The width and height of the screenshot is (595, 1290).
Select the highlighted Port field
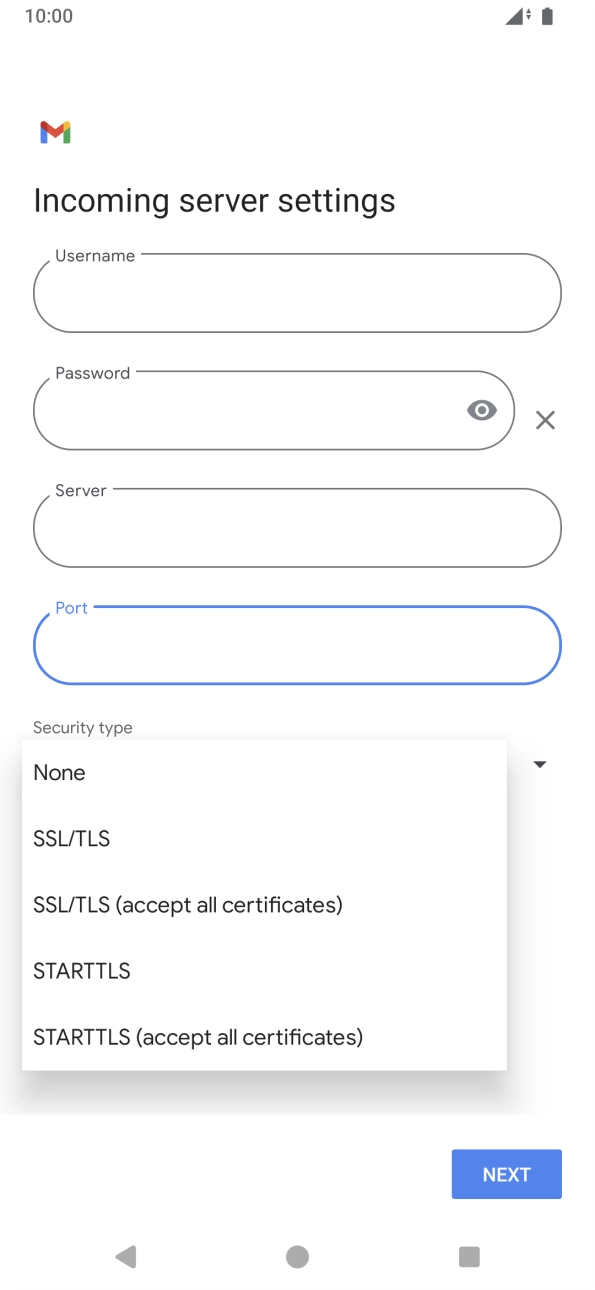pos(297,645)
